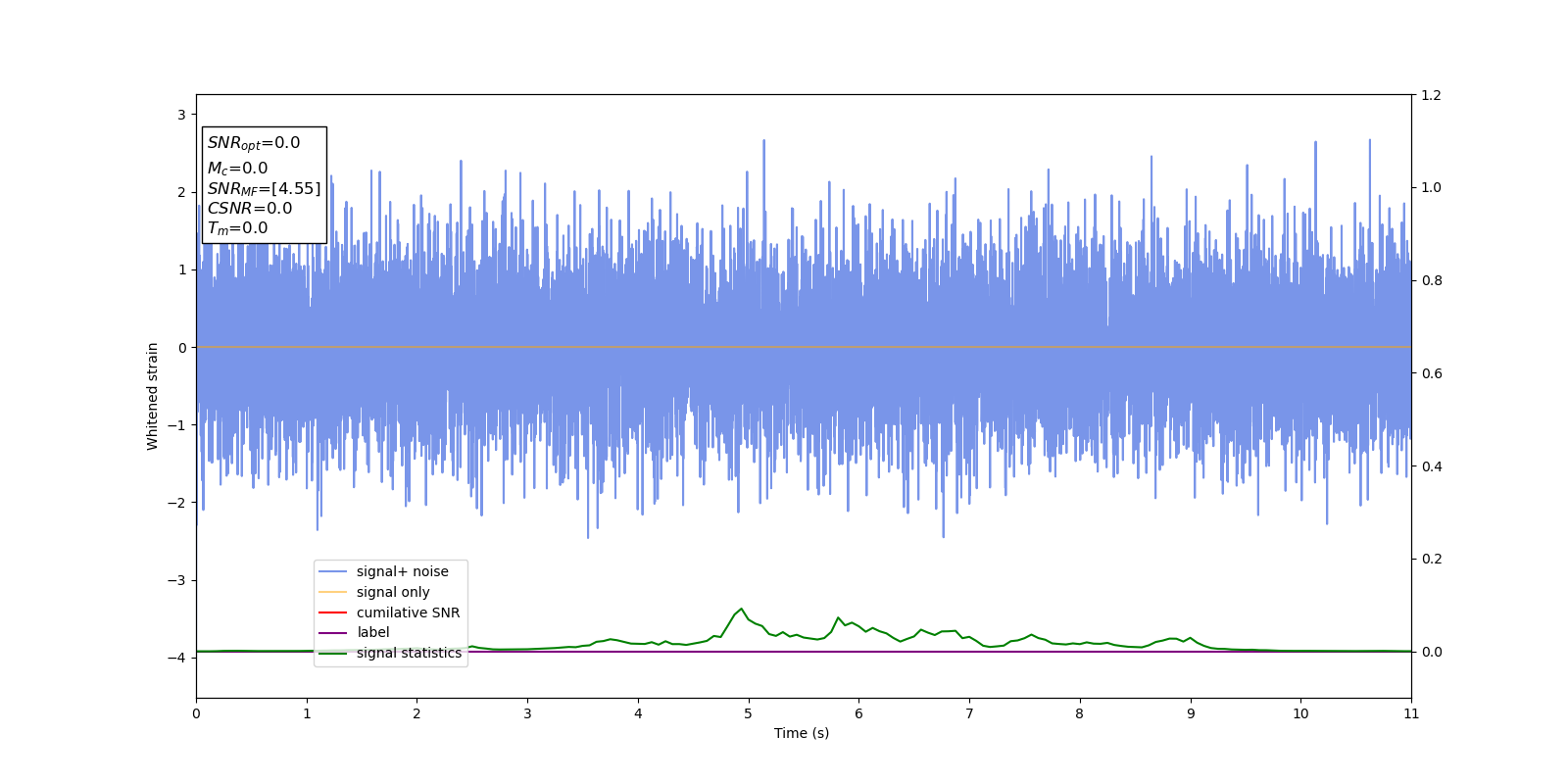Screen dimensions: 1568x784
Task: Click the right y-axis tick label 0.6
Action: pos(1431,373)
